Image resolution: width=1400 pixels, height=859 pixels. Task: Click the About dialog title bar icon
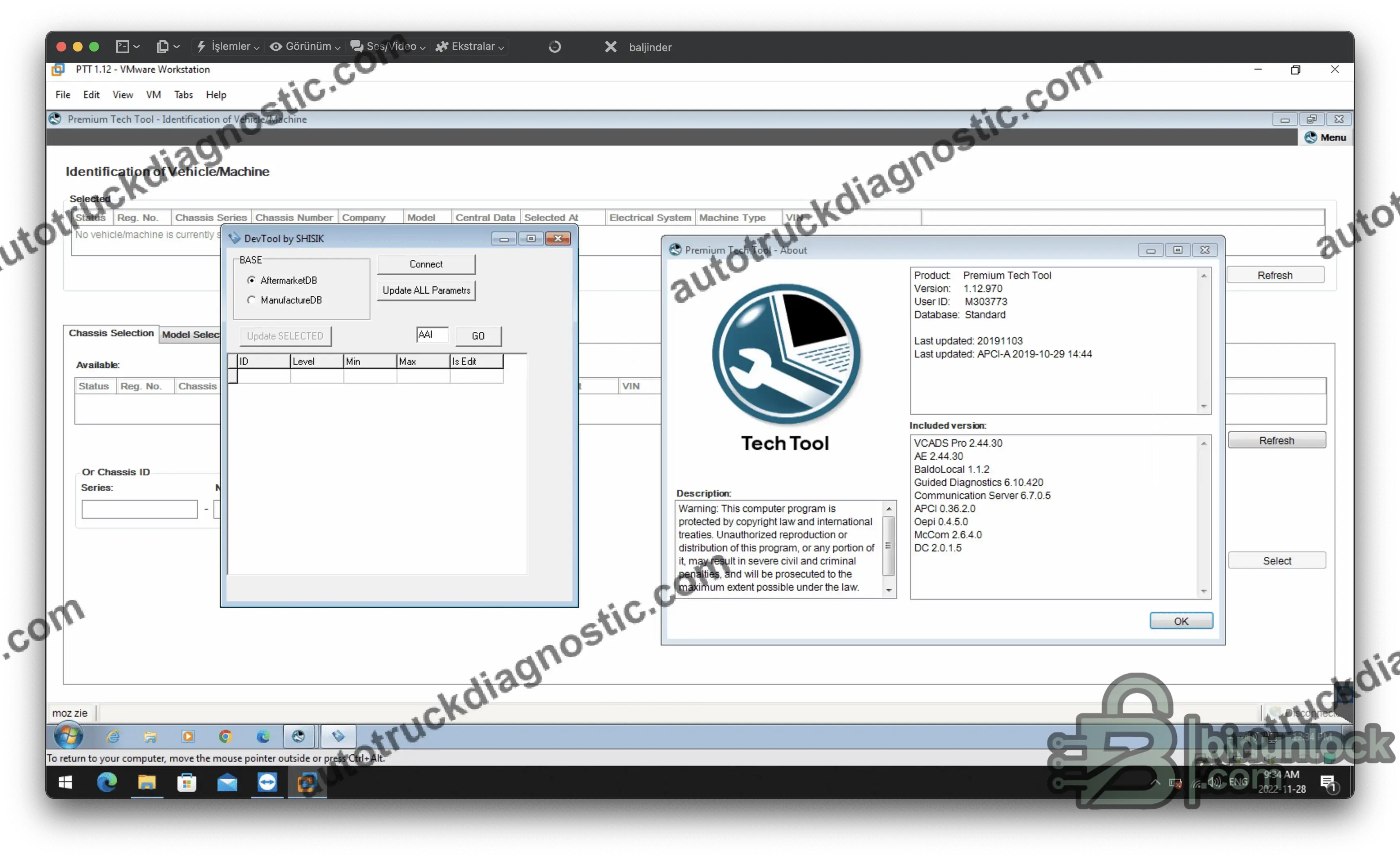675,250
